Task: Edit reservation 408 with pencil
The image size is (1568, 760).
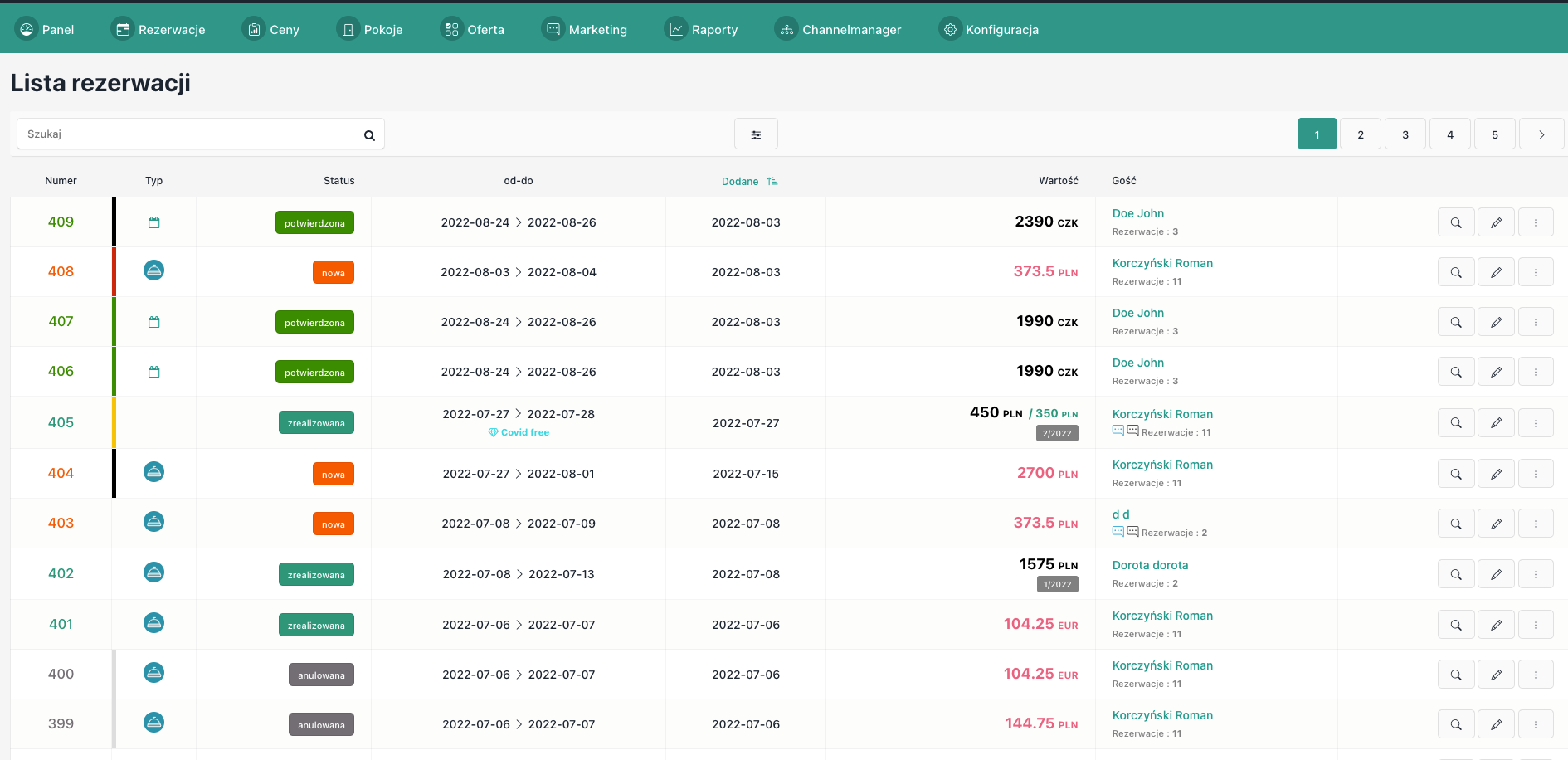Action: (1496, 272)
